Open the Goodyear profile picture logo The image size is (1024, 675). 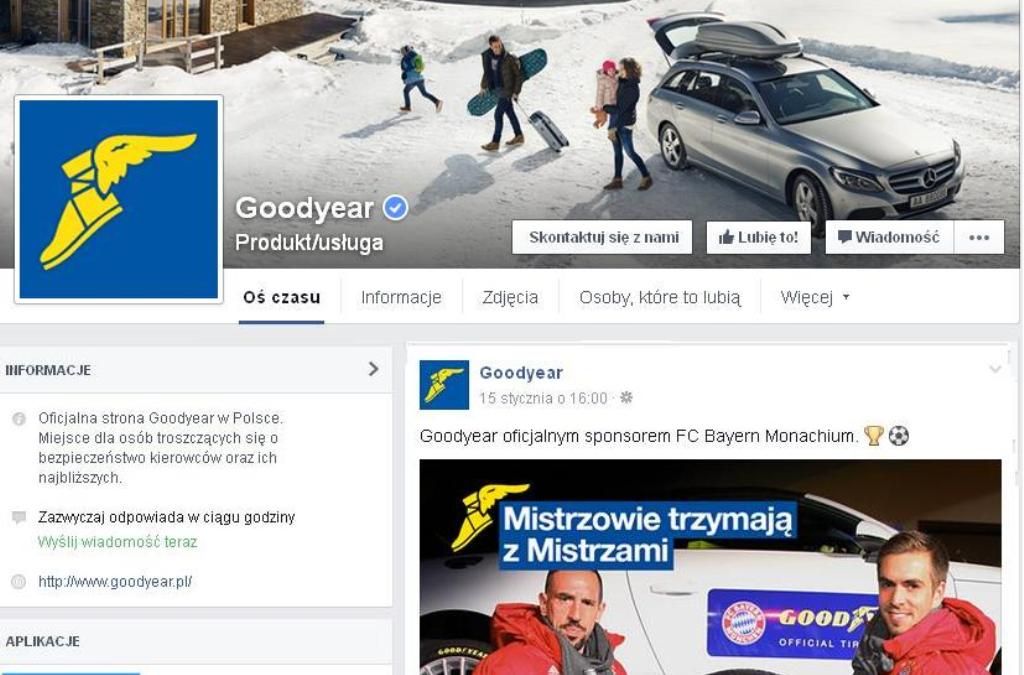[x=119, y=199]
